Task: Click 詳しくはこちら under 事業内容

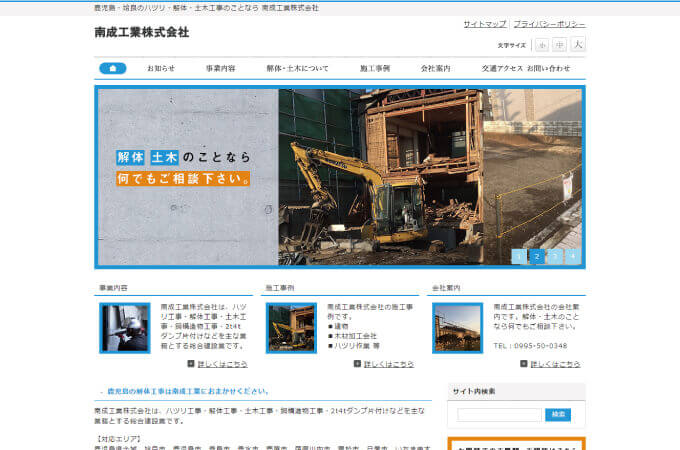Action: pos(222,364)
